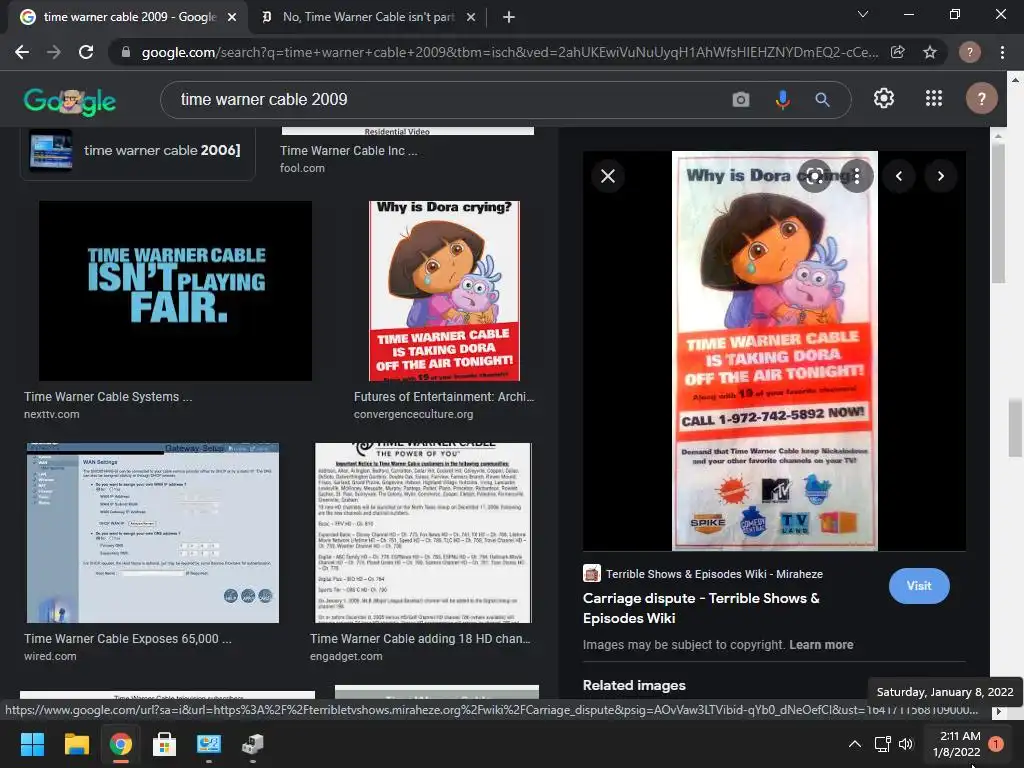Screen dimensions: 1024x768
Task: Close the No, Time Warner Cable tab
Action: click(471, 17)
